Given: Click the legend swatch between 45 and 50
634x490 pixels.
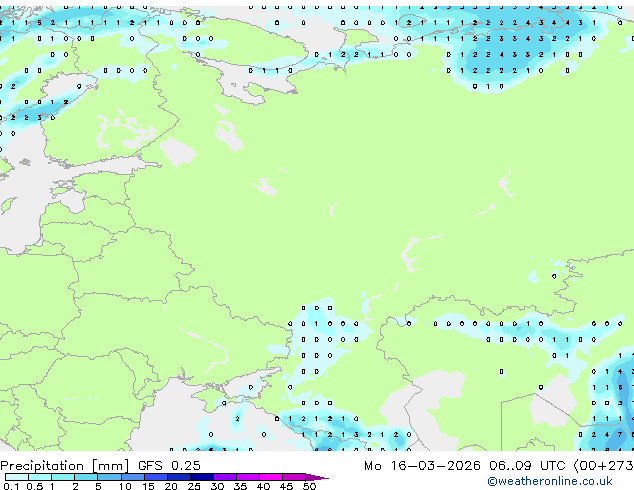Looking at the screenshot, I should [294, 477].
